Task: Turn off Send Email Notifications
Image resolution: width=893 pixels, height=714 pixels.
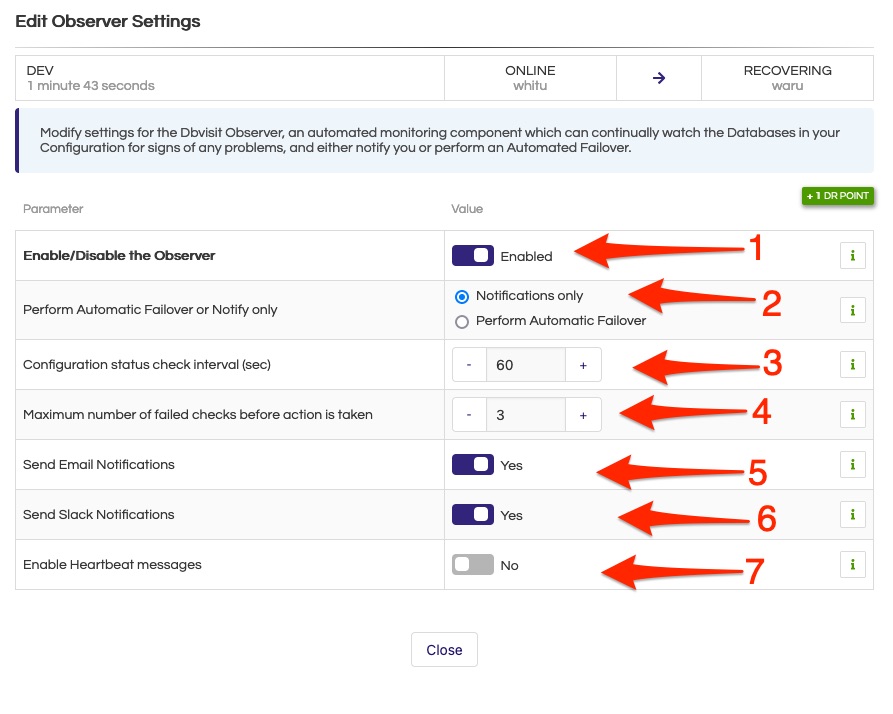Action: pos(472,464)
